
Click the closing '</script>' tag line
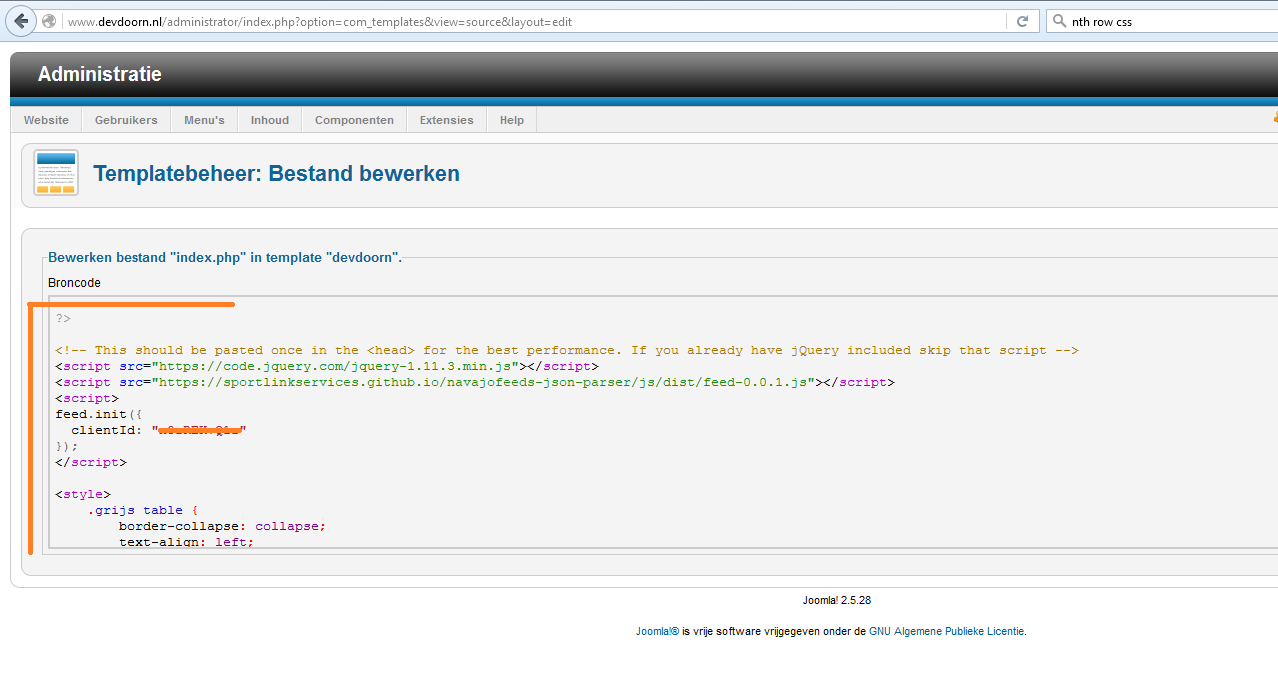pos(91,462)
